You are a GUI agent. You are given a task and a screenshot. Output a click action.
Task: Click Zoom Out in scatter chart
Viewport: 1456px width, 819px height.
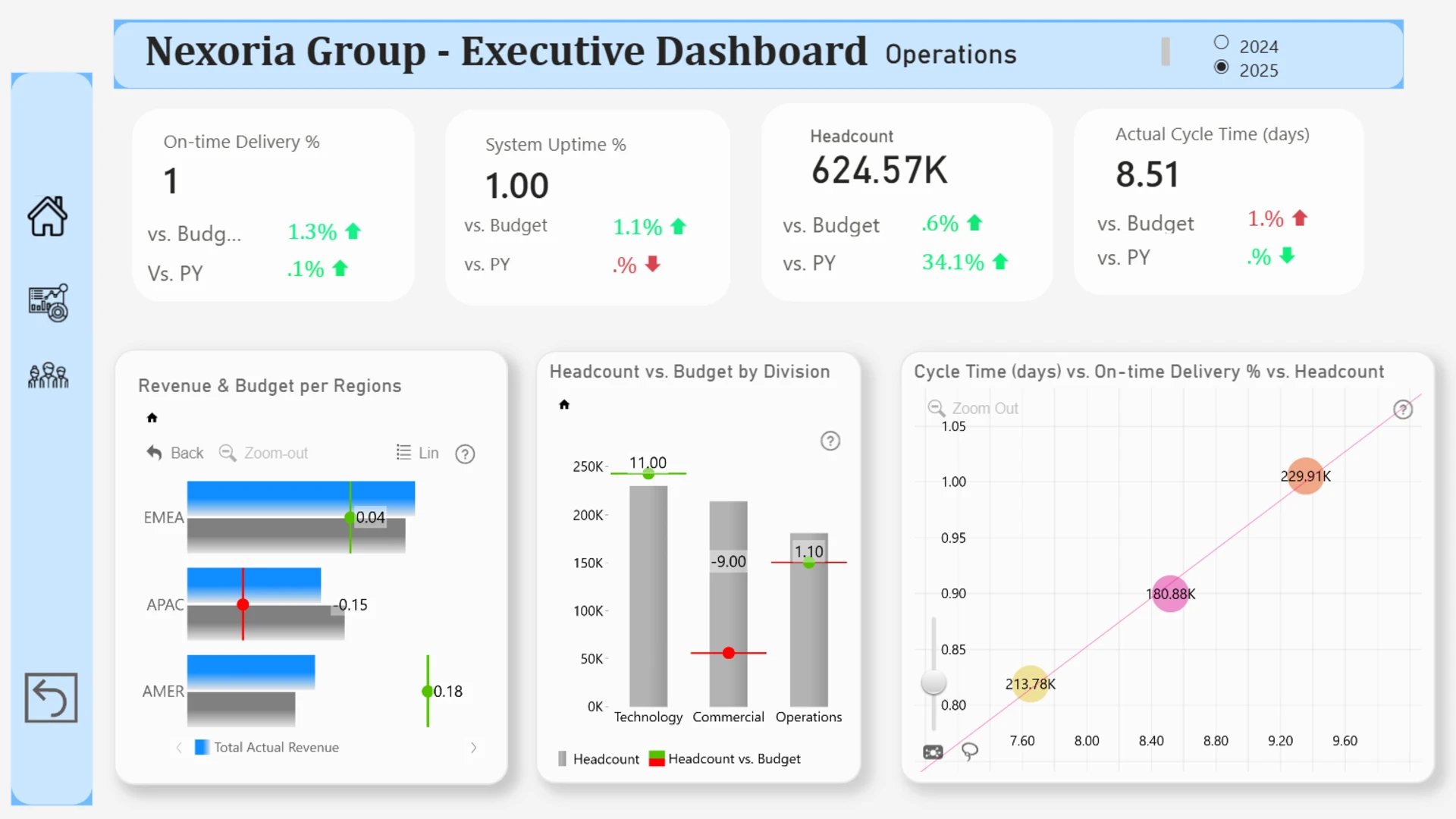974,409
